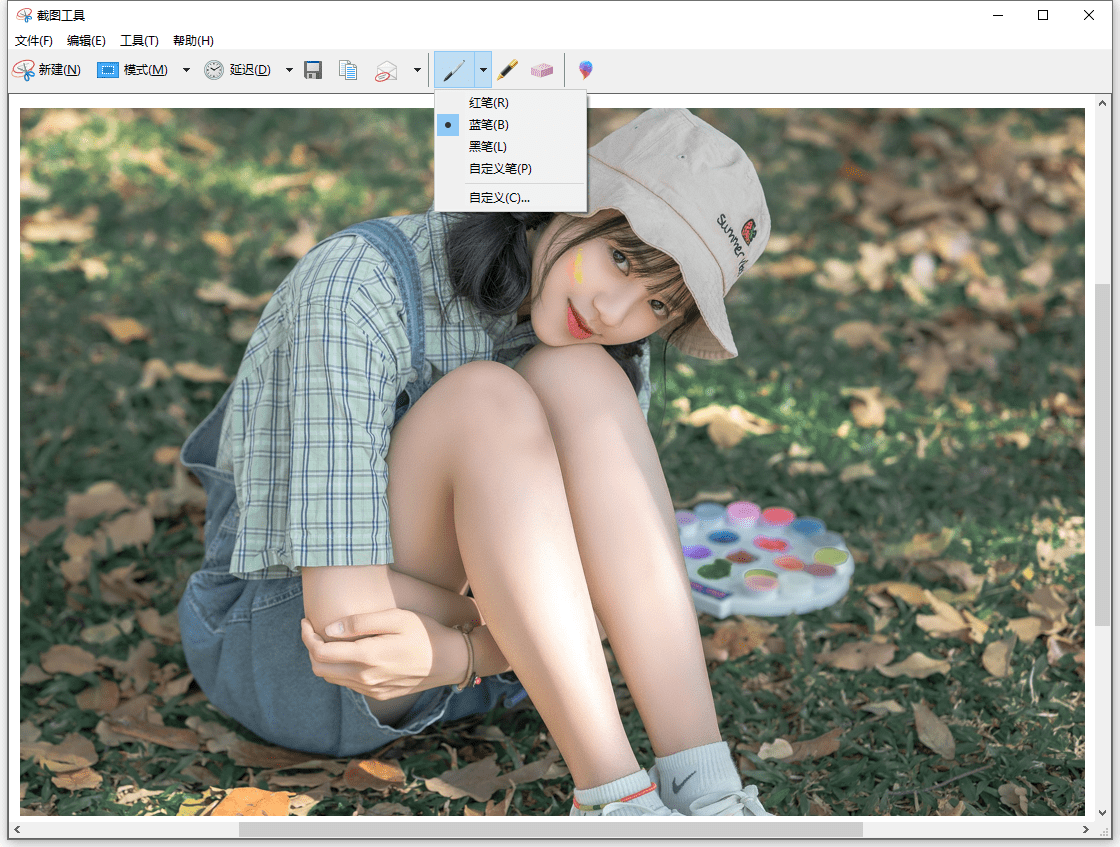1120x847 pixels.
Task: Select the pink Eraser tool
Action: click(541, 70)
